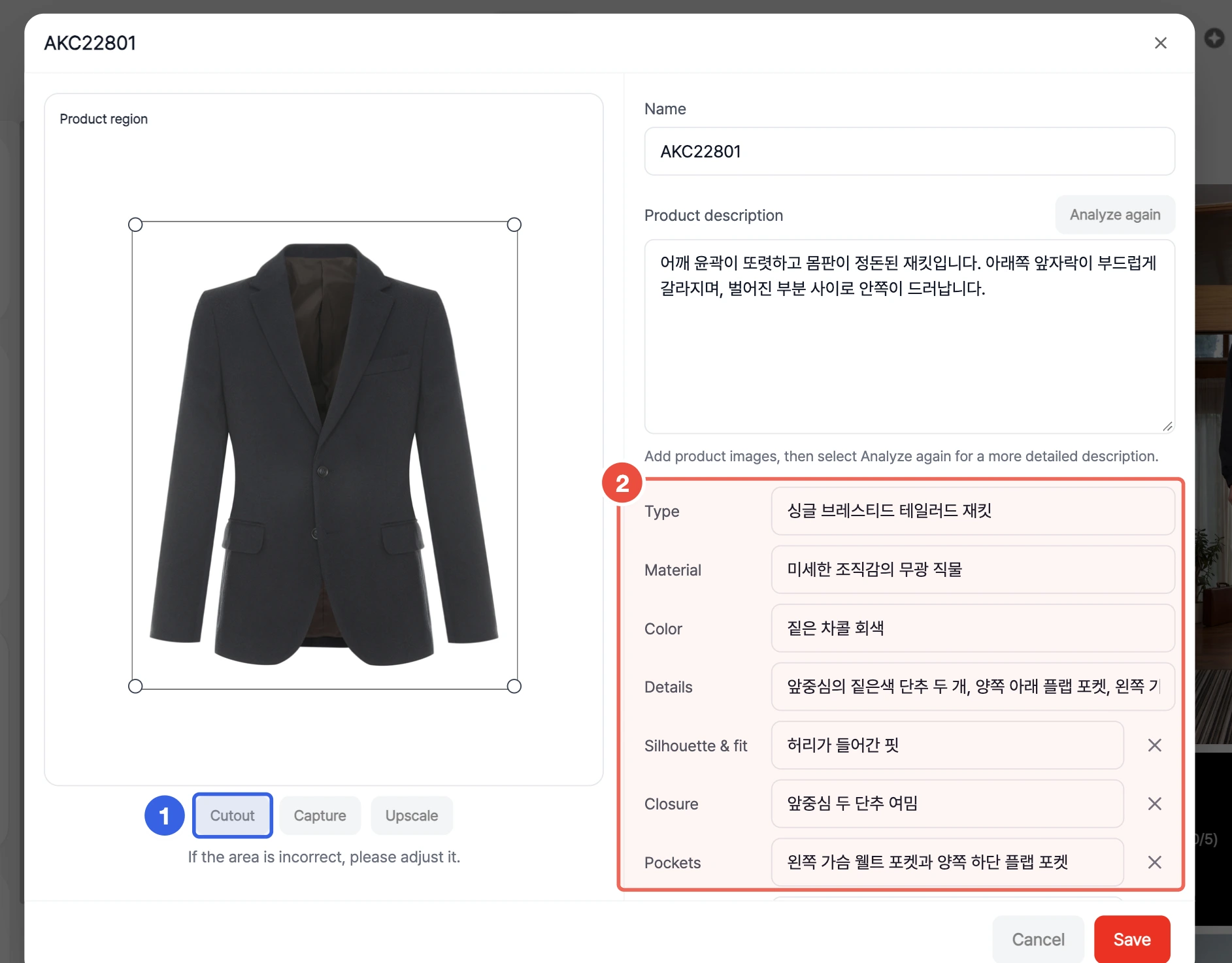The height and width of the screenshot is (963, 1232).
Task: Grab the top-left crop handle
Action: pyautogui.click(x=135, y=225)
